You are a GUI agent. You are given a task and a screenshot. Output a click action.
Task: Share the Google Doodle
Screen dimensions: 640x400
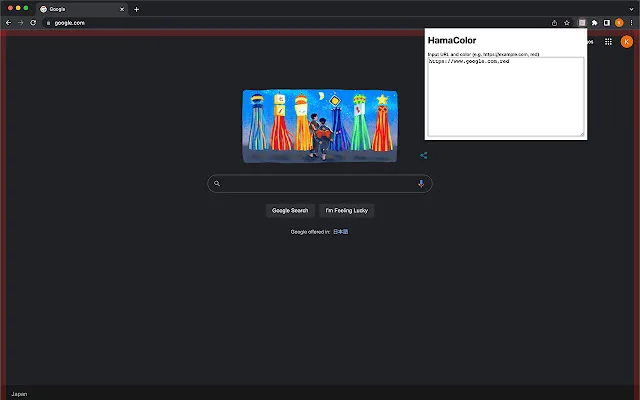click(424, 155)
